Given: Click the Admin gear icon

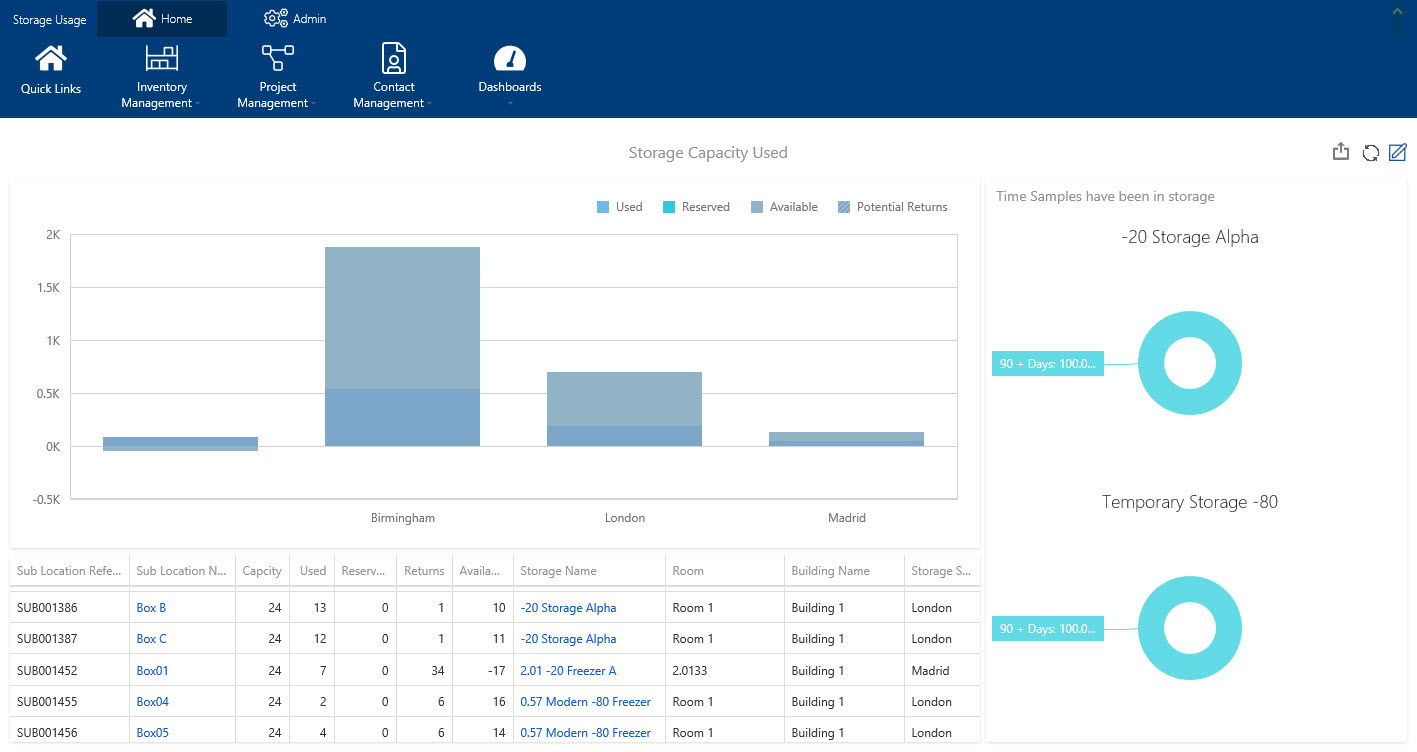Looking at the screenshot, I should (x=276, y=17).
